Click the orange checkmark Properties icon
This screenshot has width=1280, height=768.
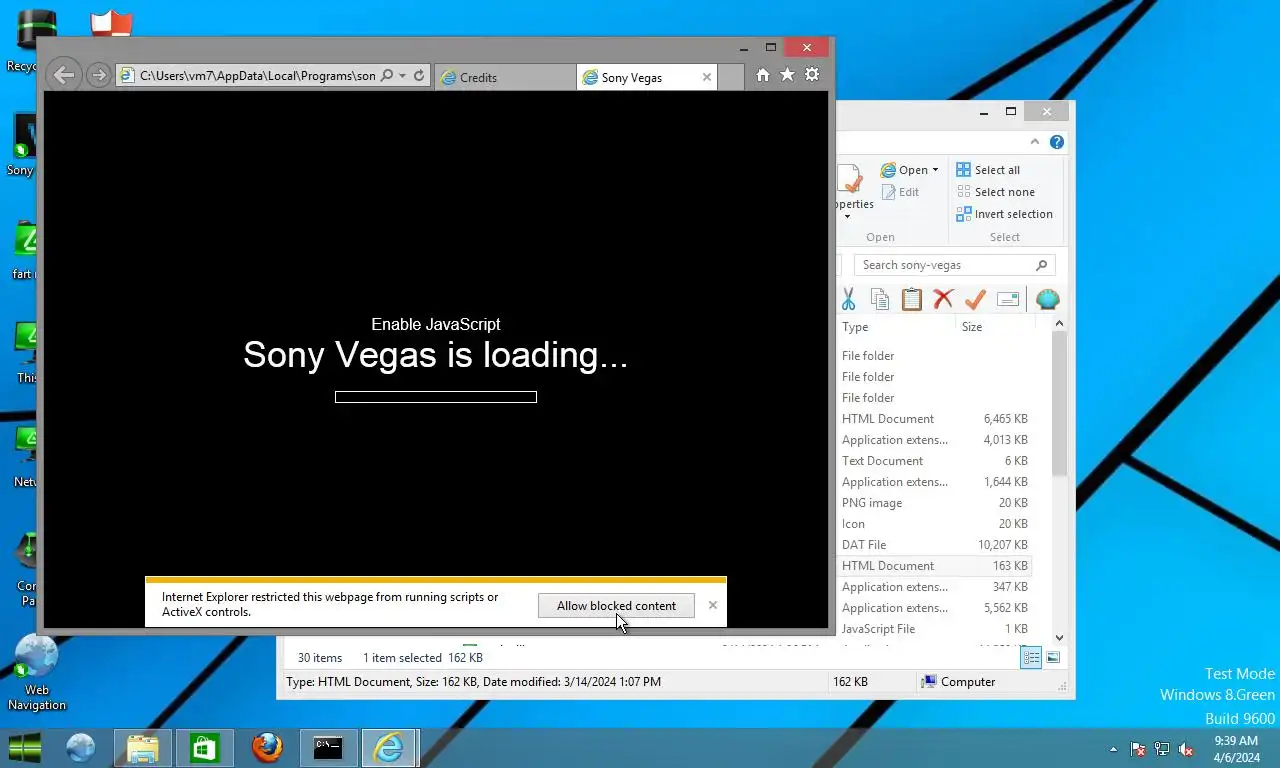click(x=975, y=299)
